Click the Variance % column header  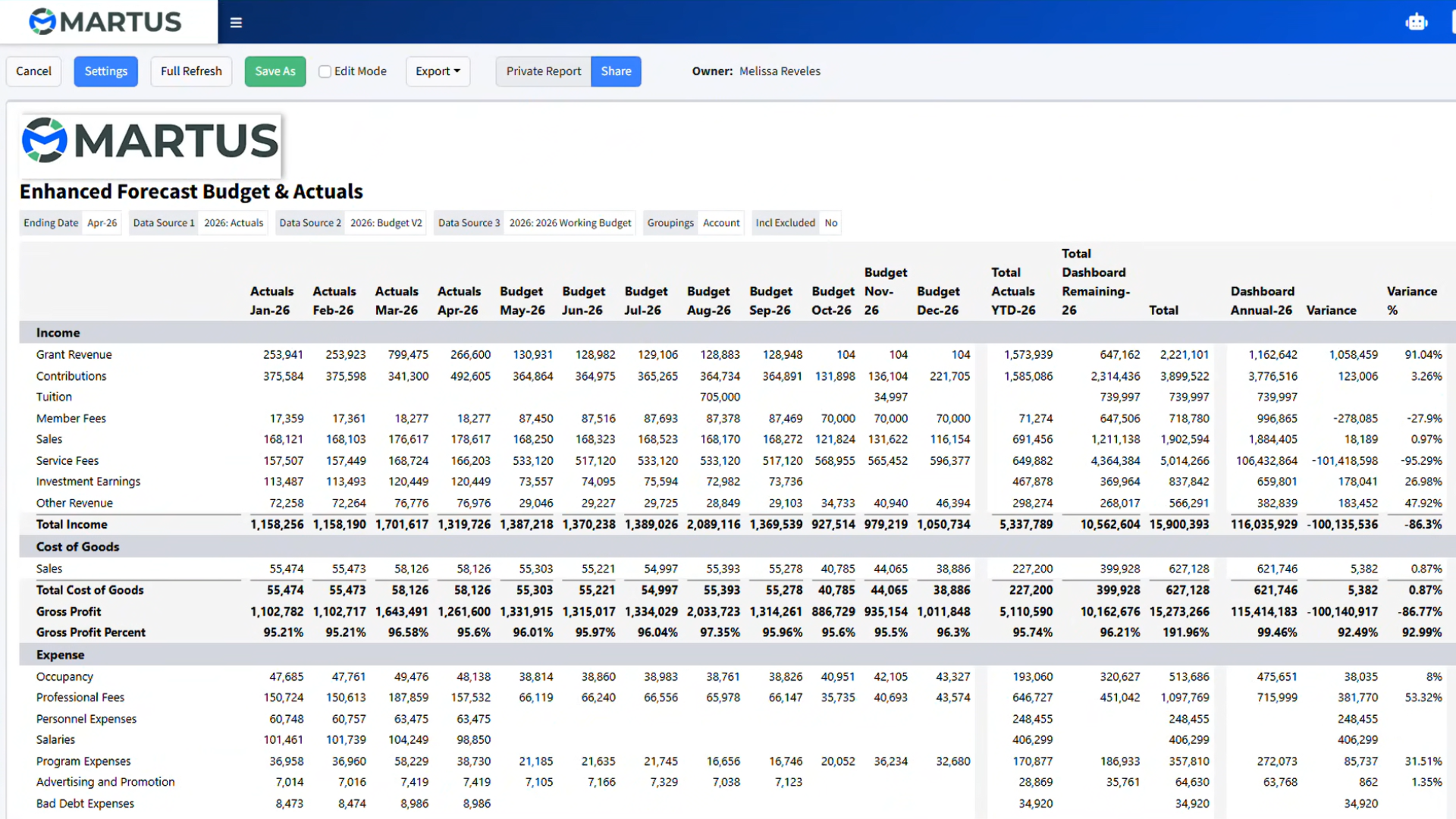(x=1411, y=301)
